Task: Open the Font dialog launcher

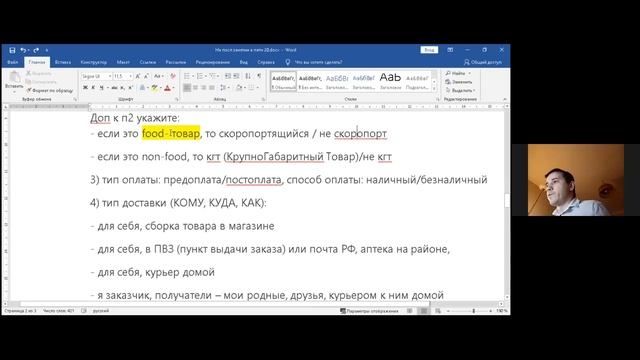Action: 177,99
